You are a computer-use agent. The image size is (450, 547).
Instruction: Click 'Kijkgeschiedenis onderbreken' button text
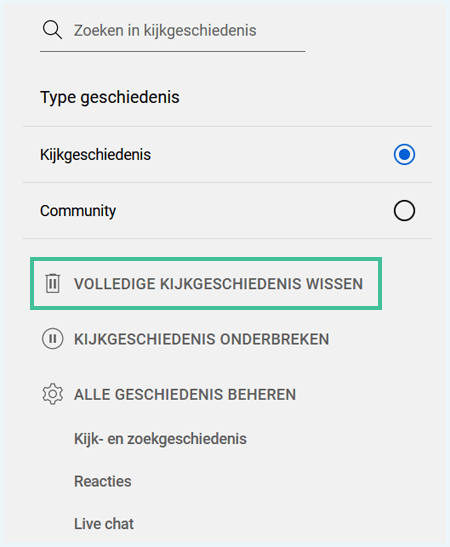202,339
